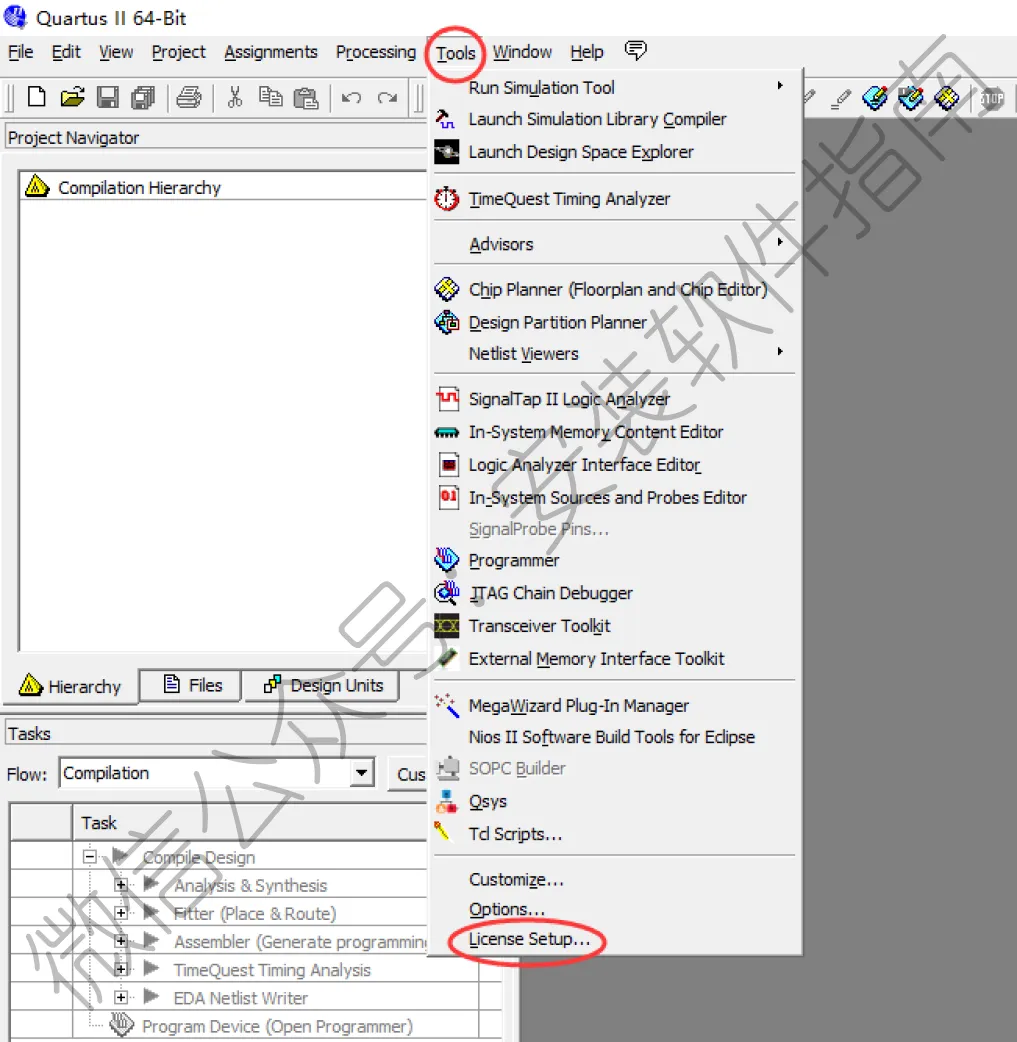Click the Program Device icon in Tasks

121,1024
